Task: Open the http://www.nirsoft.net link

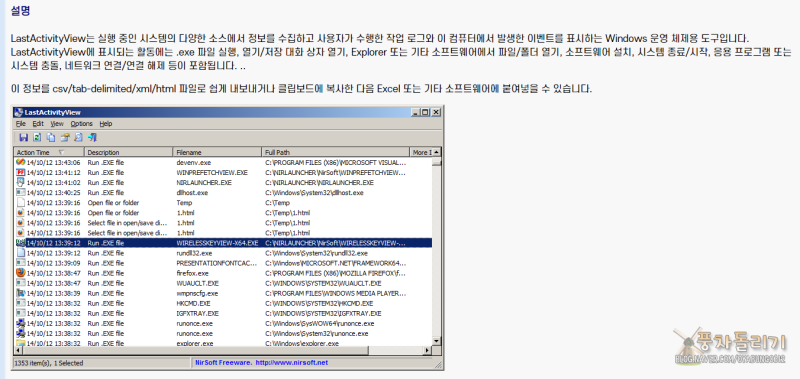Action: tap(291, 363)
